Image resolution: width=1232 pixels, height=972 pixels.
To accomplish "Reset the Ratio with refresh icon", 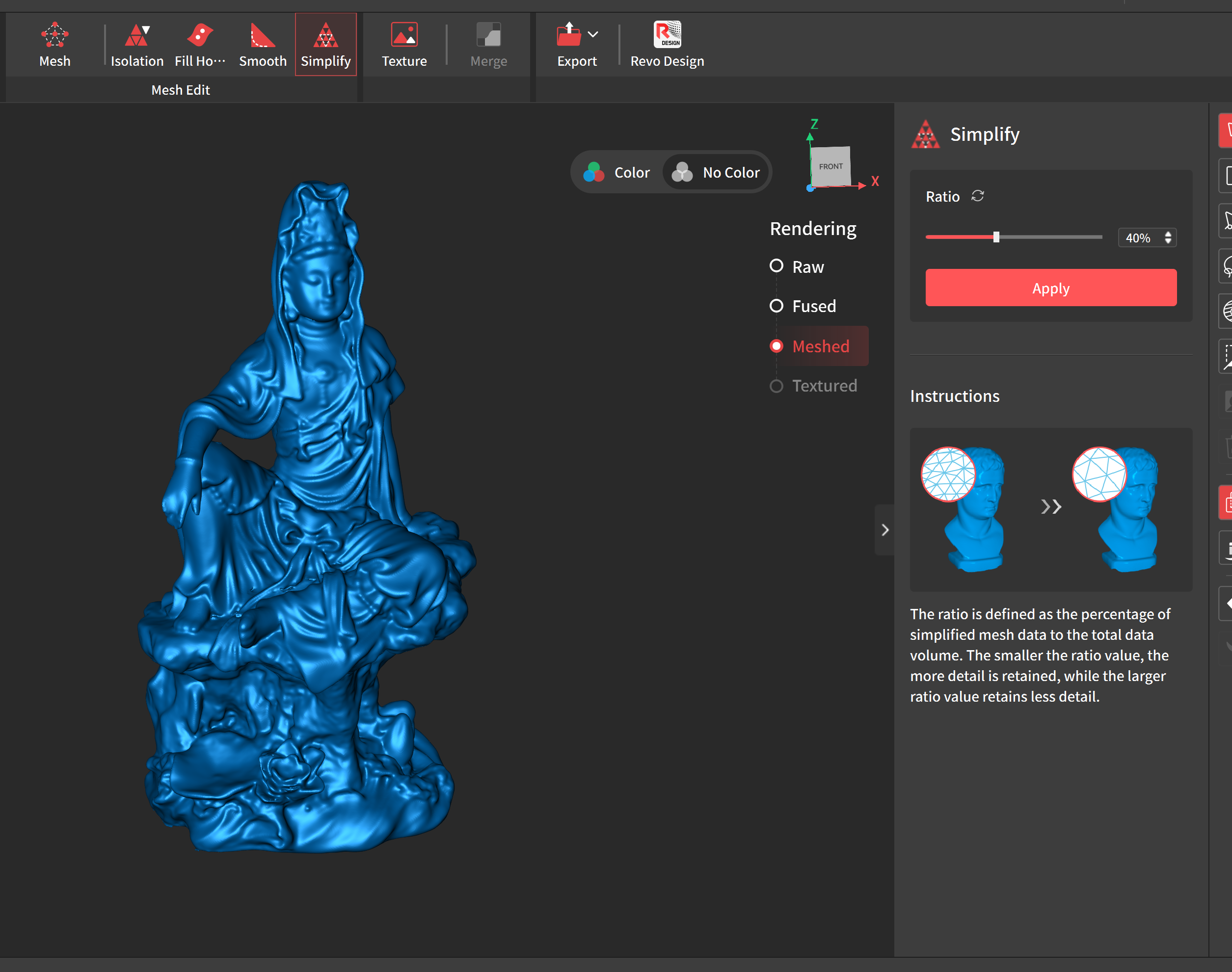I will click(978, 196).
